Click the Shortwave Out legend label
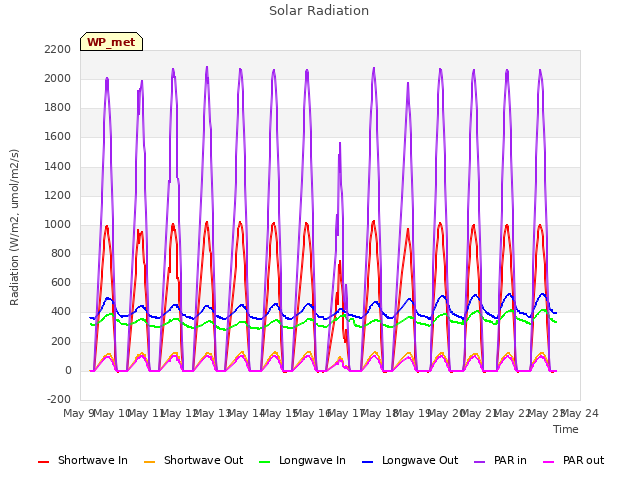Image resolution: width=640 pixels, height=480 pixels. pos(203,460)
